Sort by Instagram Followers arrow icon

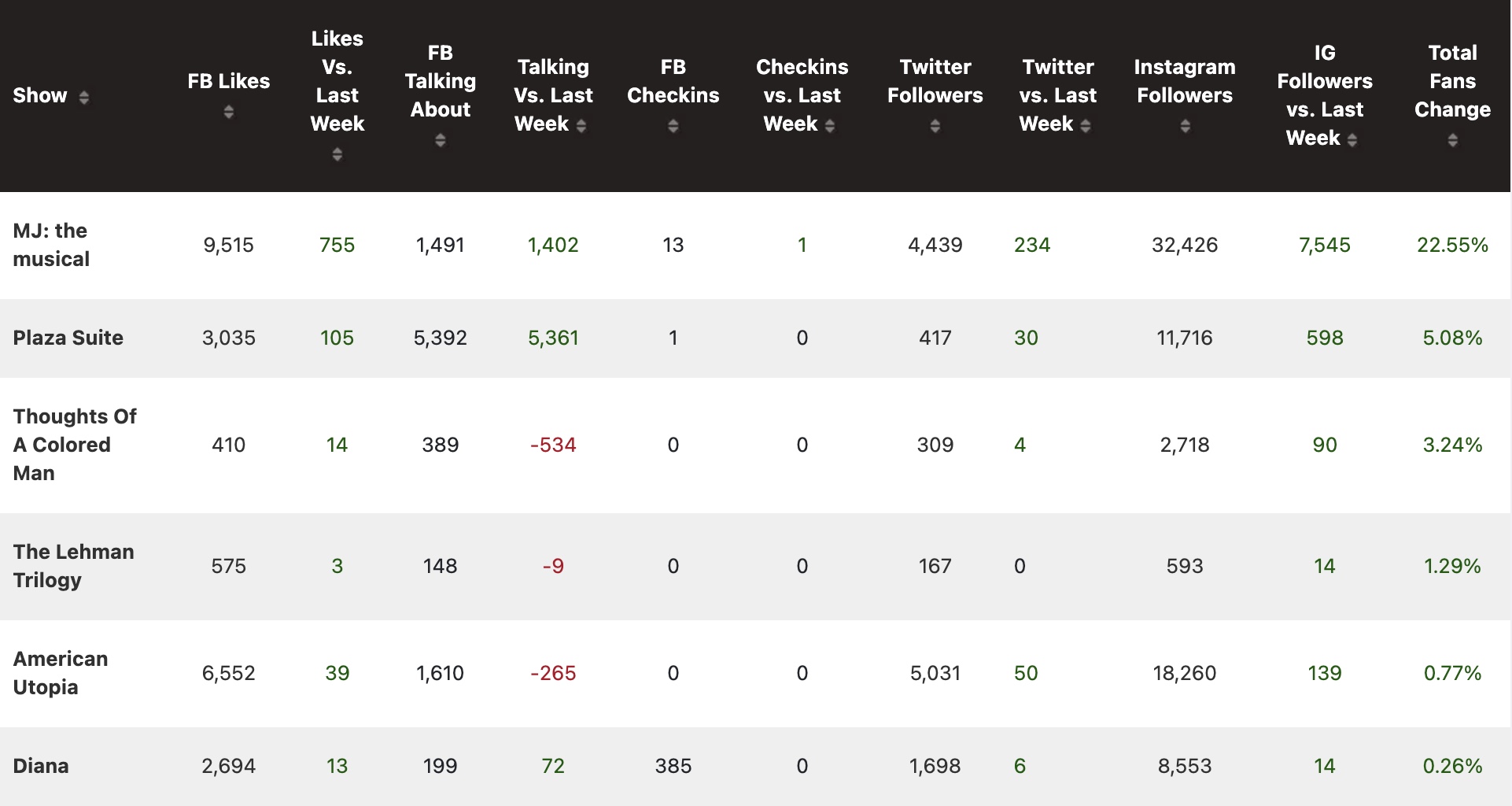[1185, 126]
